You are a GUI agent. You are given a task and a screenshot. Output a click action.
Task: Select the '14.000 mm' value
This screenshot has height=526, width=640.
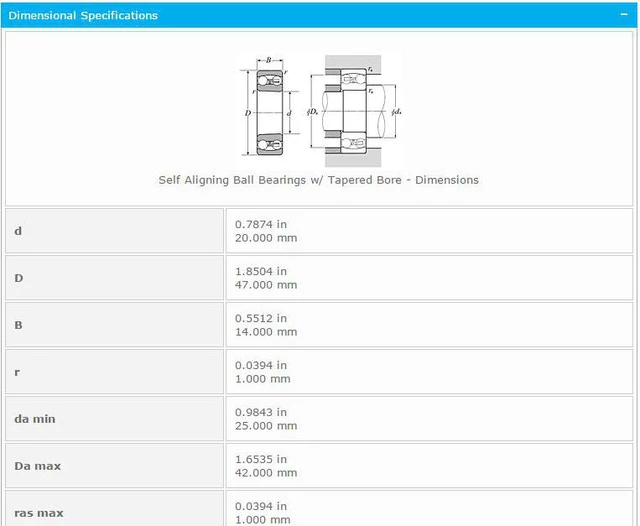[266, 332]
